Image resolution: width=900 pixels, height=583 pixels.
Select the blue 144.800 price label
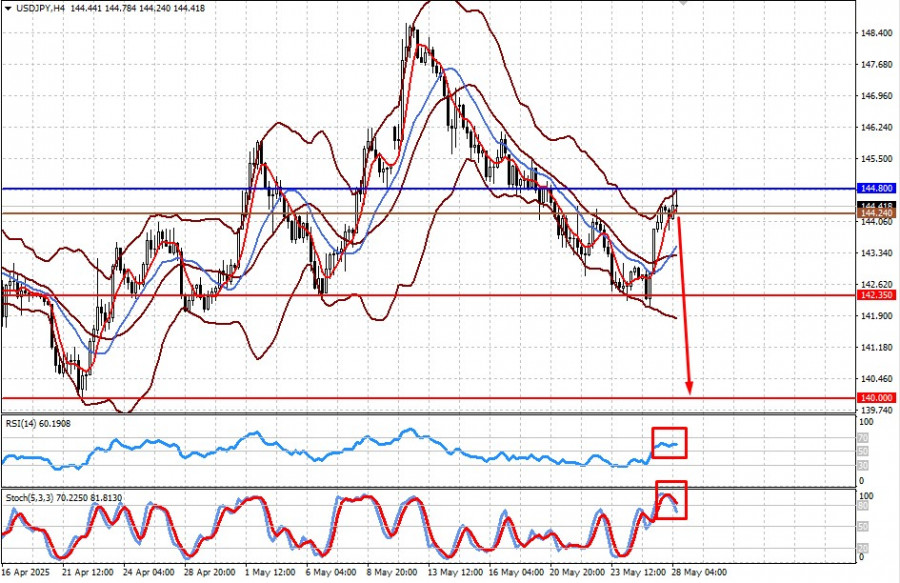(x=876, y=188)
